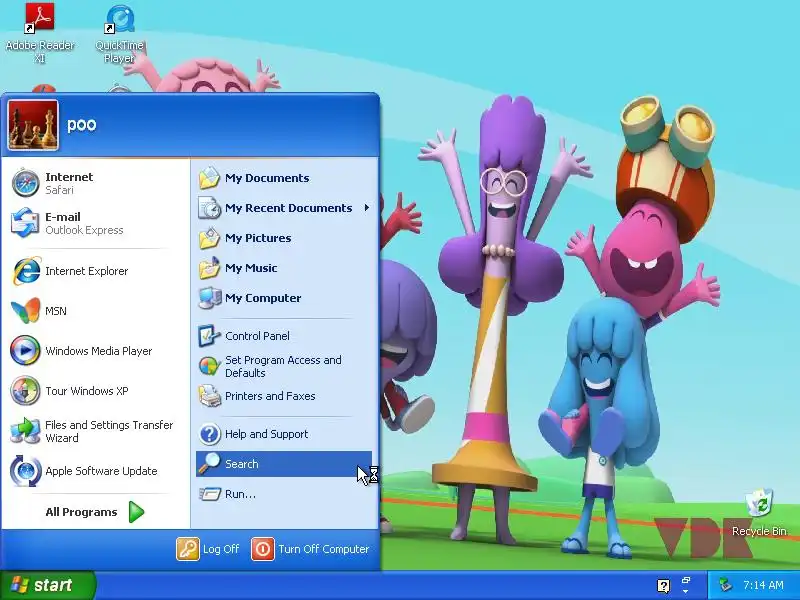Select Tour Windows XP label

[x=87, y=391]
